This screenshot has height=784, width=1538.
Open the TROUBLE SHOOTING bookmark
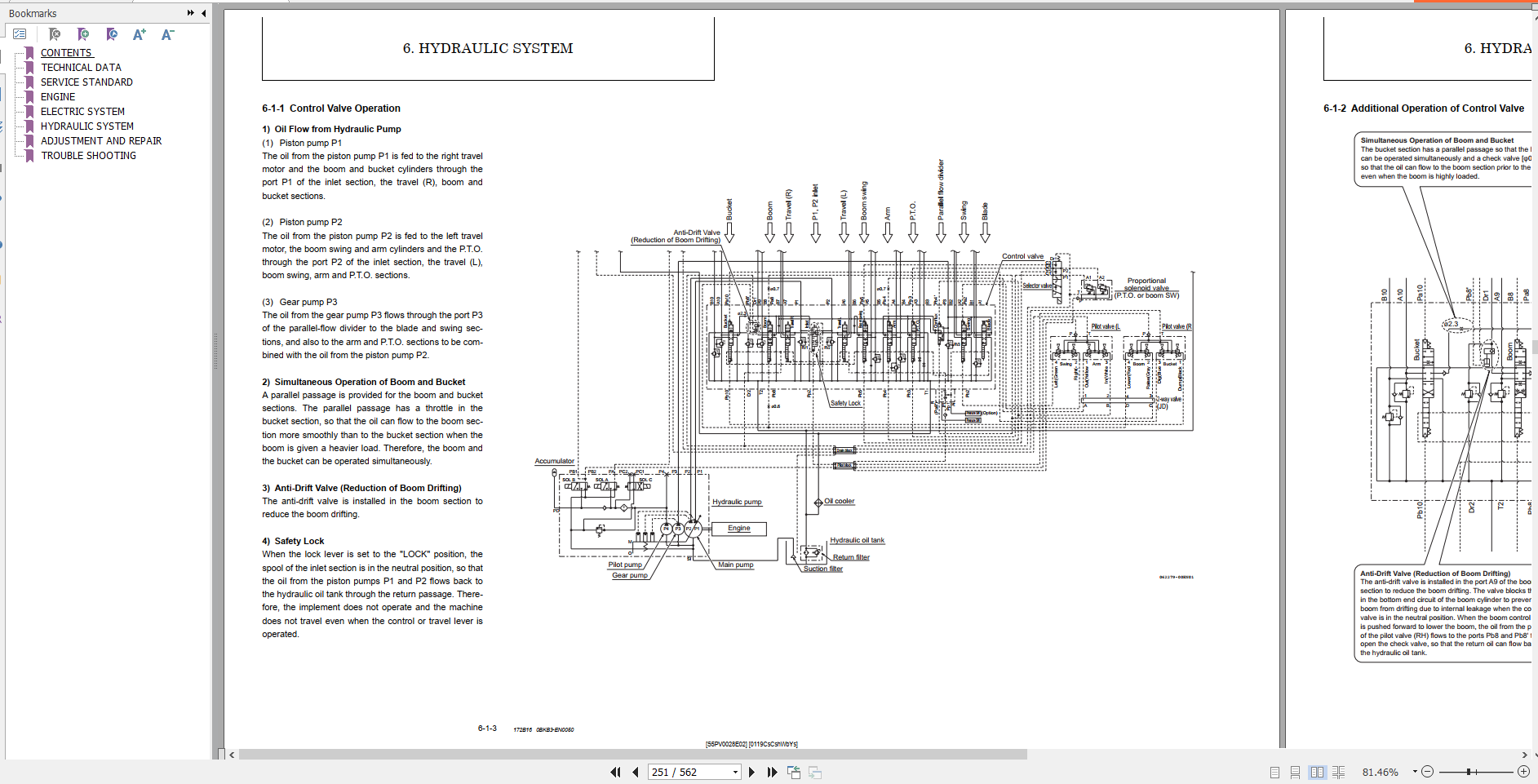coord(88,156)
